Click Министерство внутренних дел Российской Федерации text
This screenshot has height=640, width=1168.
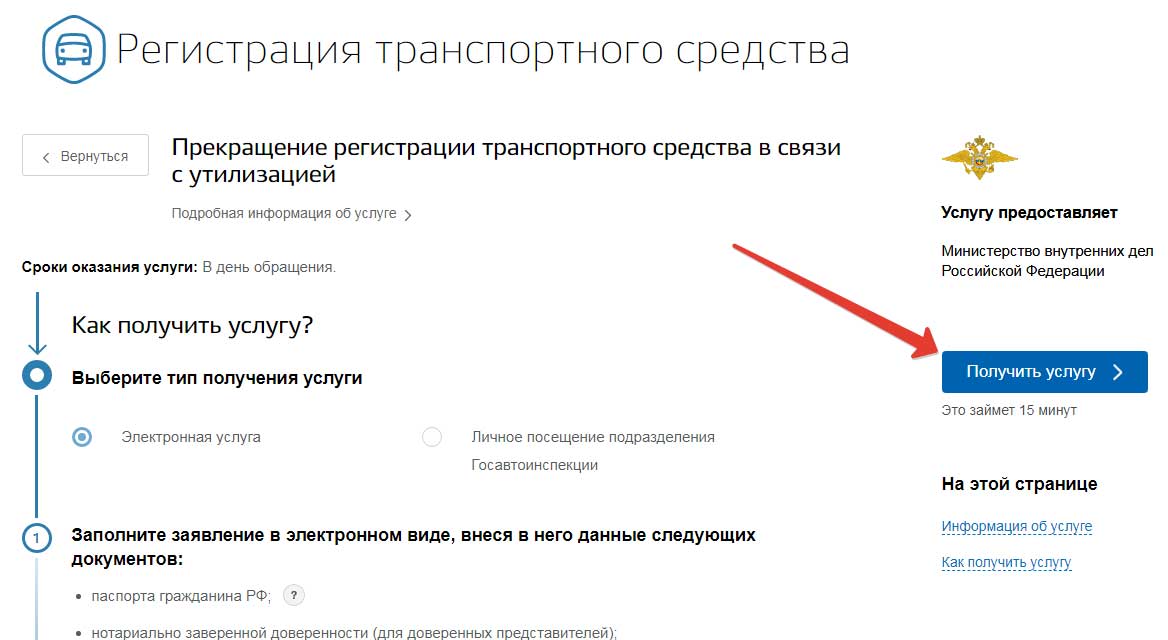pos(1047,261)
